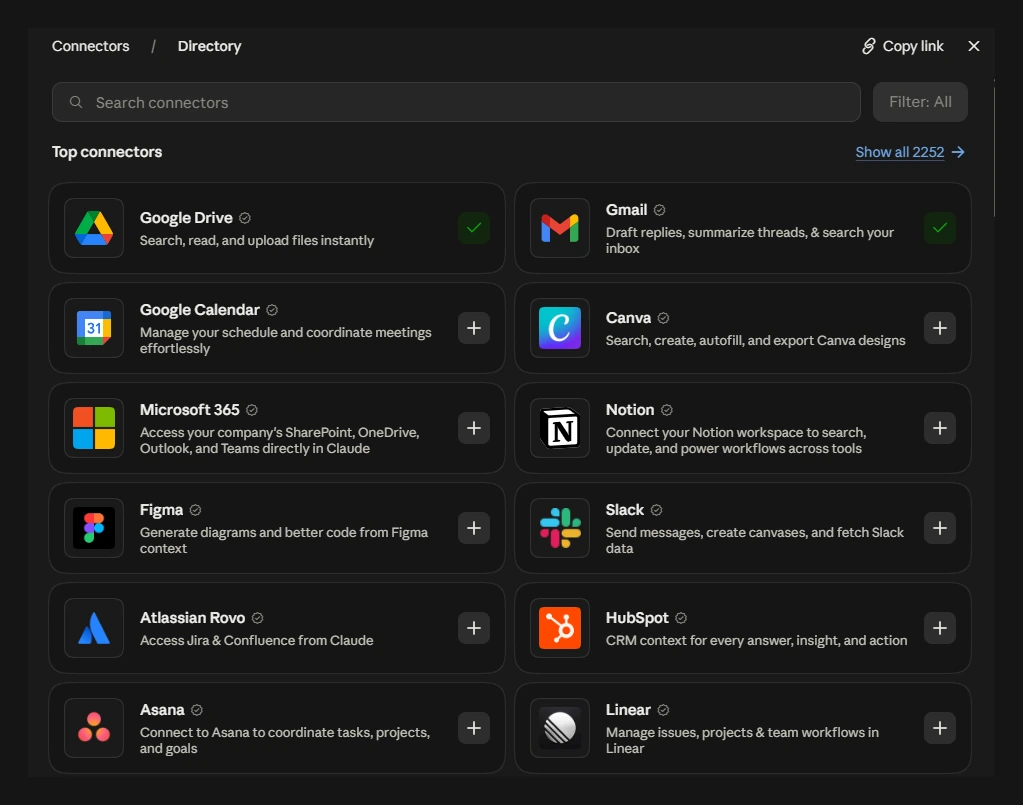Open the Filter: All dropdown
This screenshot has width=1023, height=805.
point(920,102)
